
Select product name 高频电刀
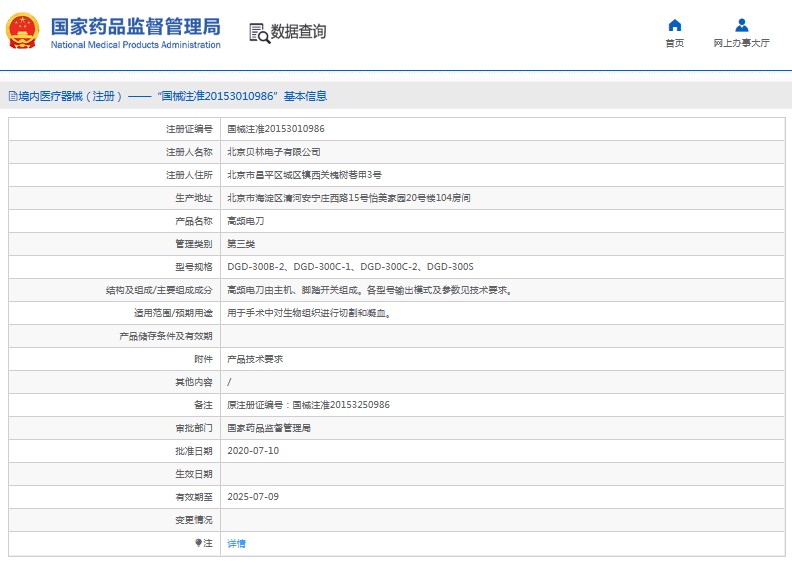pyautogui.click(x=245, y=221)
